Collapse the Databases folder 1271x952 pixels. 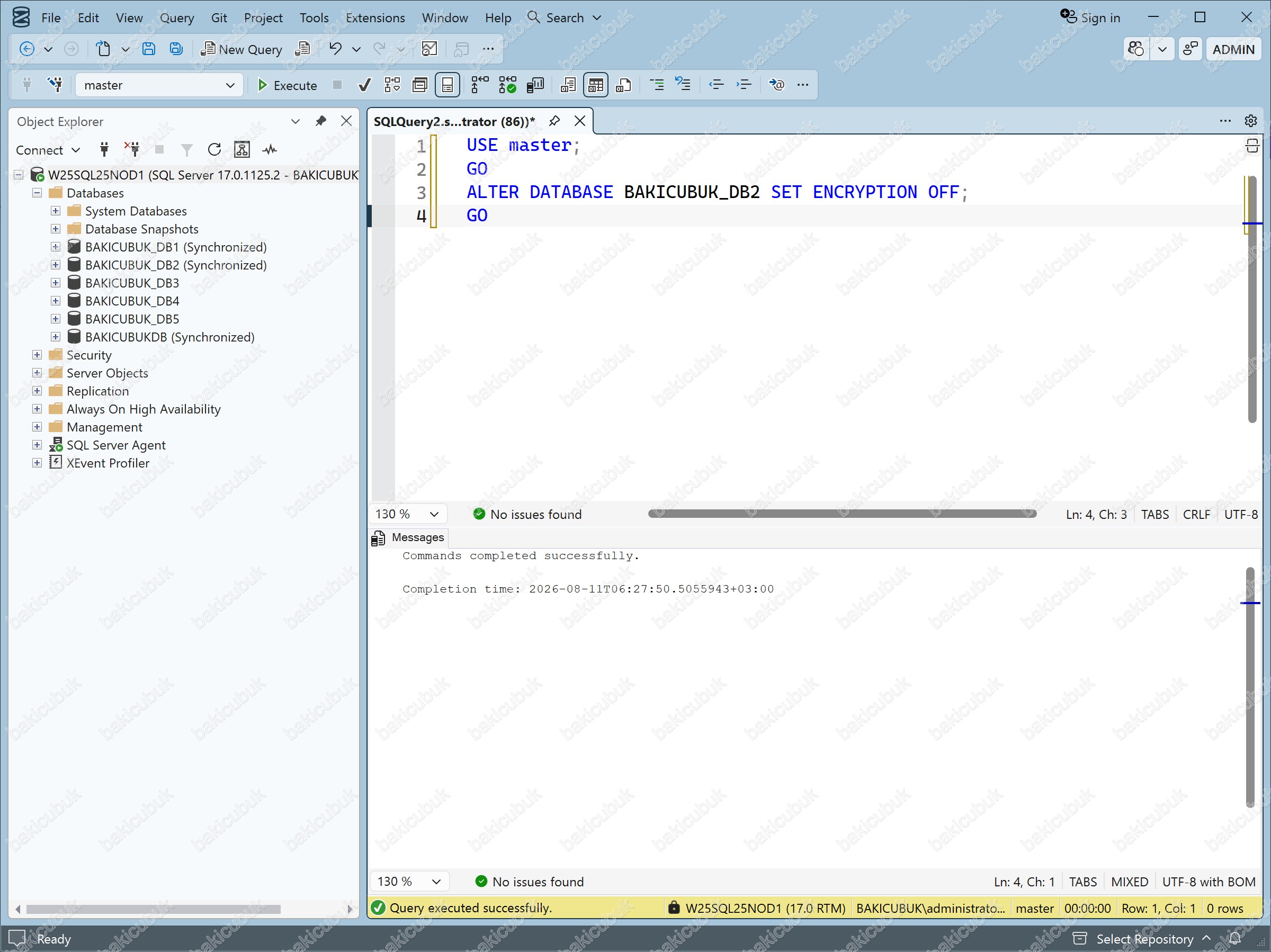click(x=37, y=193)
